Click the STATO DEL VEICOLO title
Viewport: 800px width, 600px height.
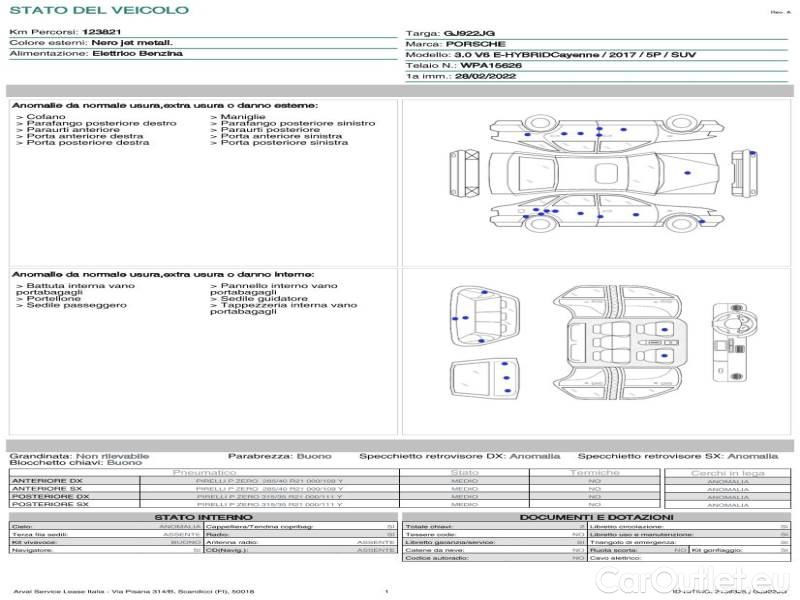click(98, 10)
